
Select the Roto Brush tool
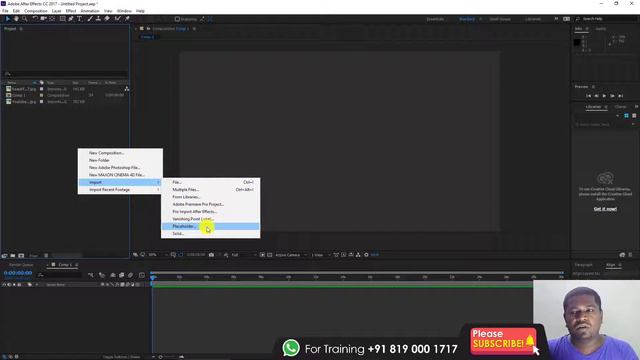click(118, 19)
